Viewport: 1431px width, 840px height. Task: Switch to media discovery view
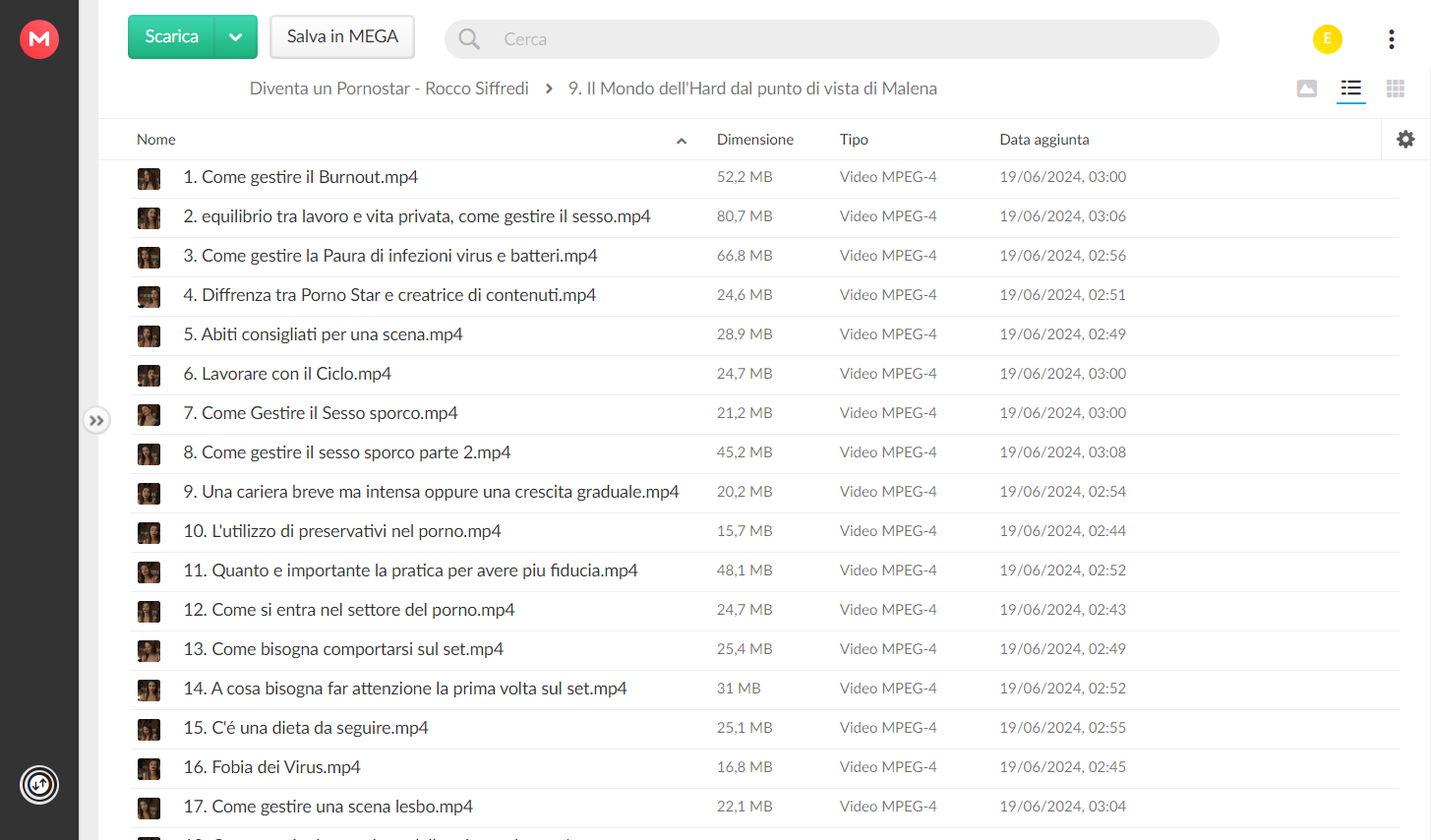(1306, 89)
